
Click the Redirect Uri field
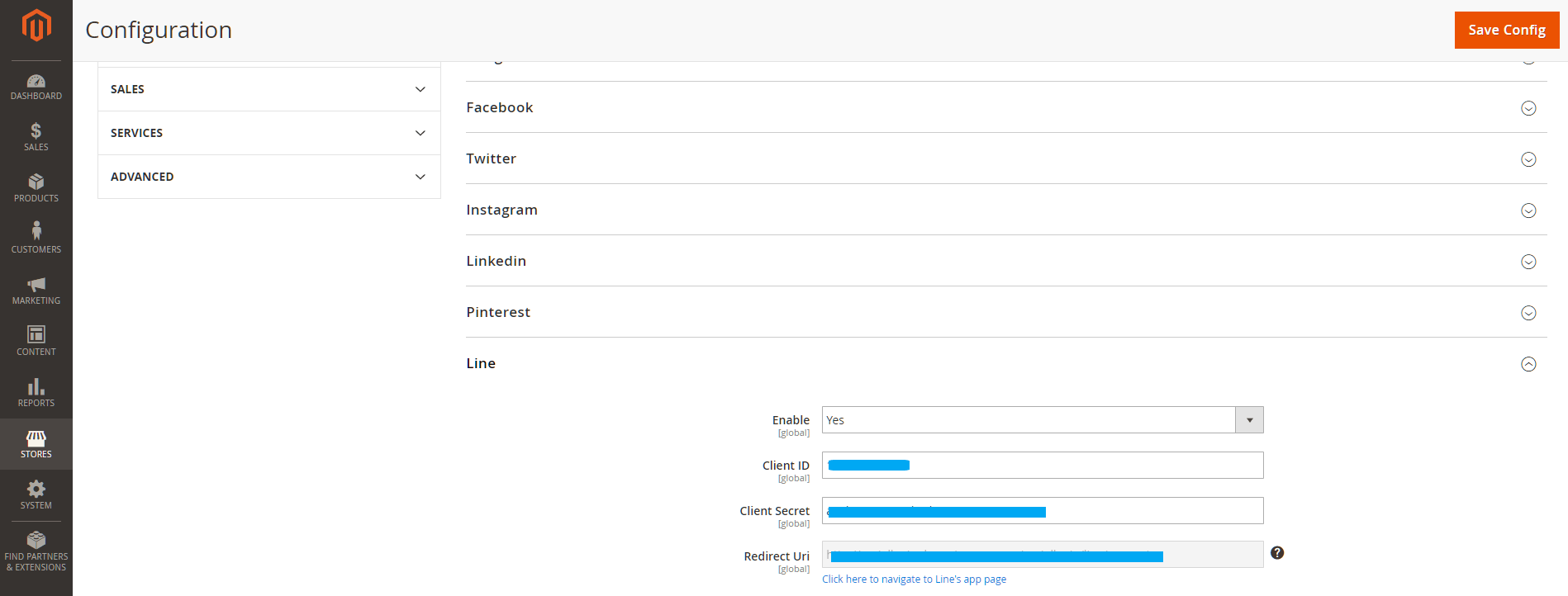(x=1043, y=555)
